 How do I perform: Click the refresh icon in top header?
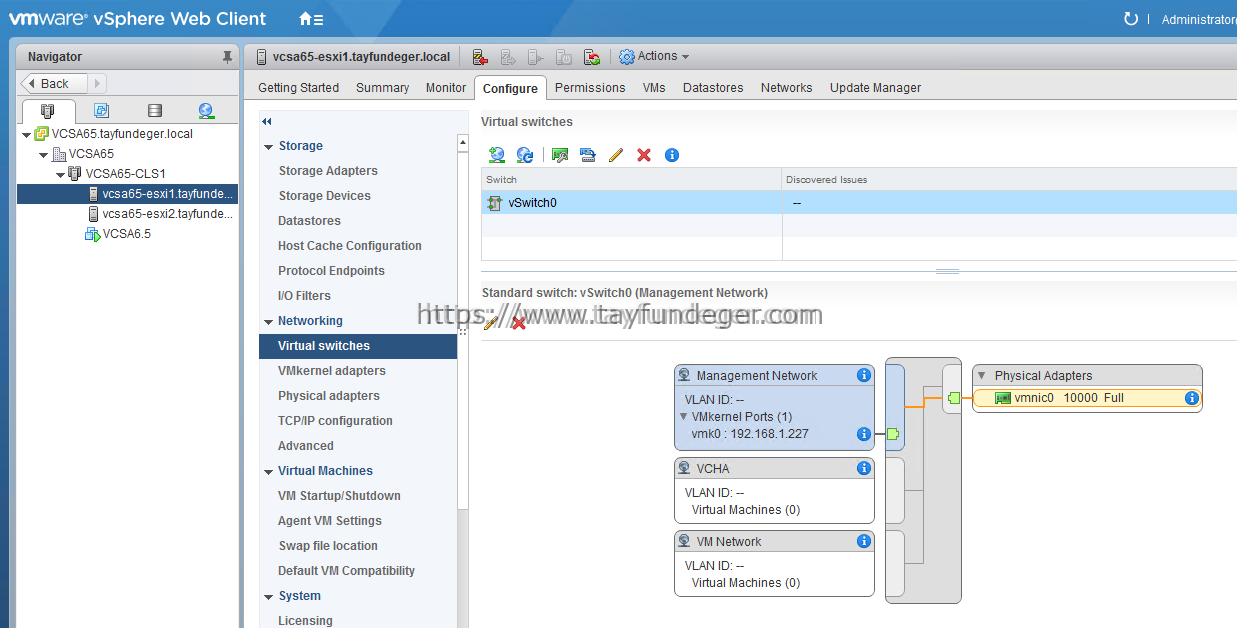(x=1131, y=19)
